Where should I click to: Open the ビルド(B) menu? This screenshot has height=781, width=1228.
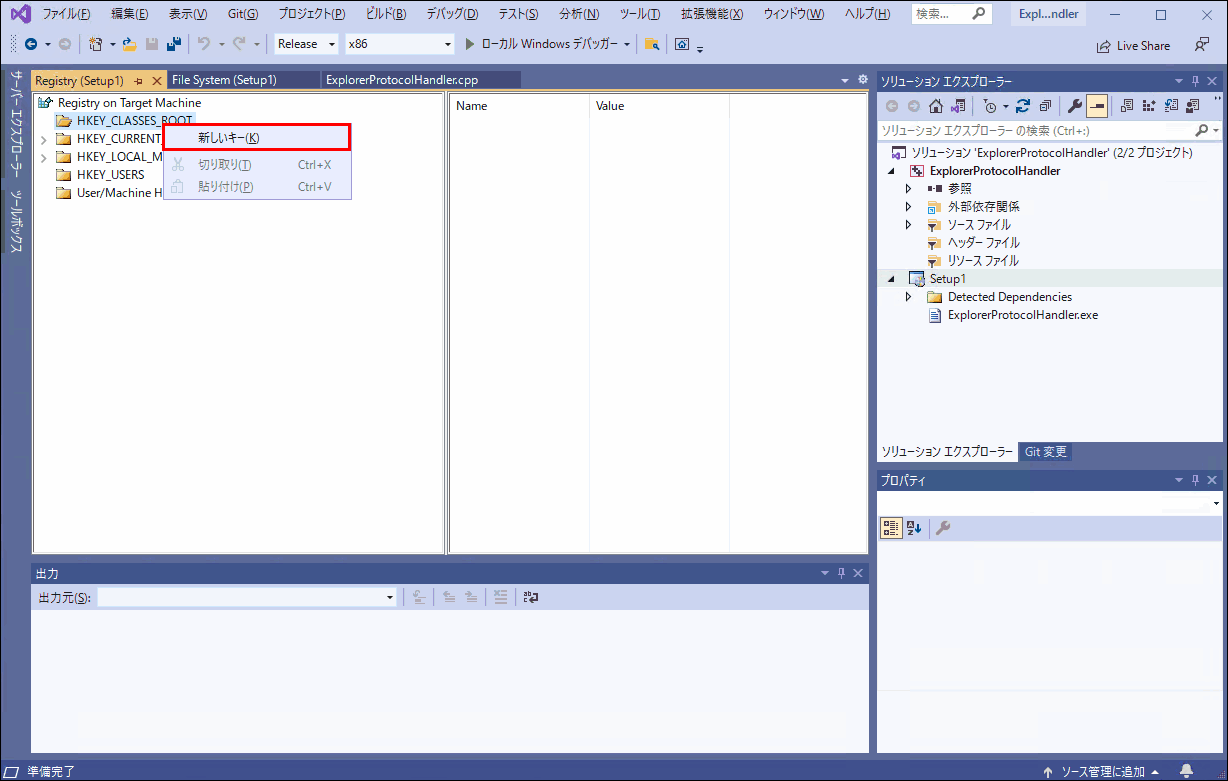point(387,15)
